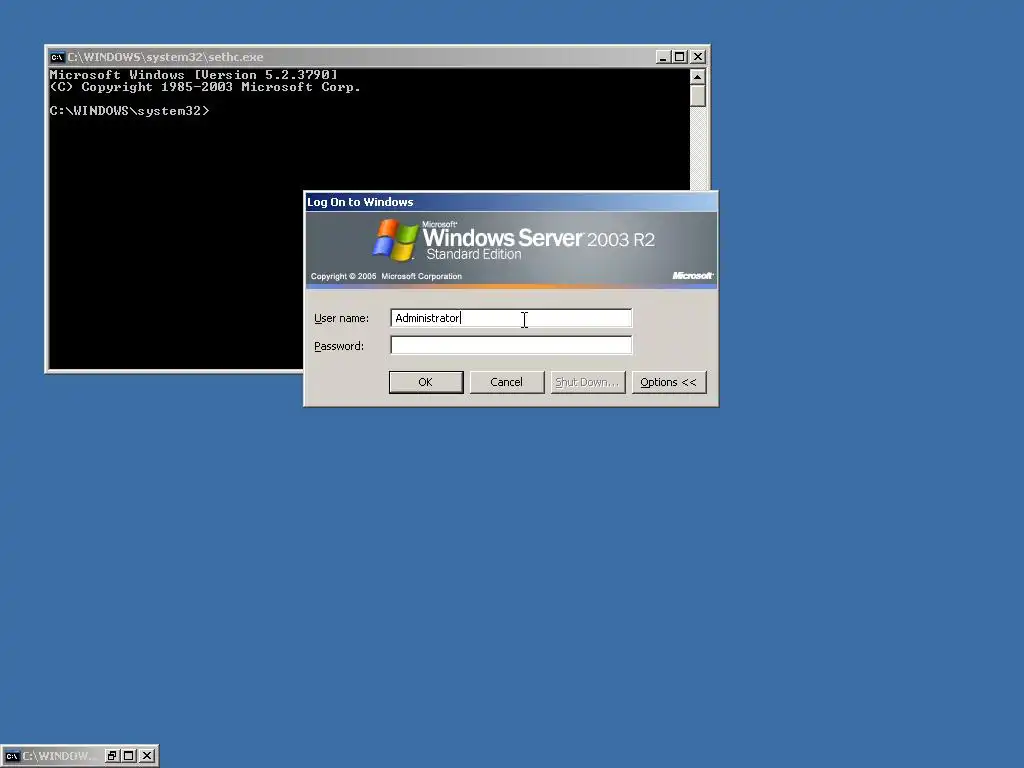Click the minimized console's system icon at bottom

(x=12, y=756)
